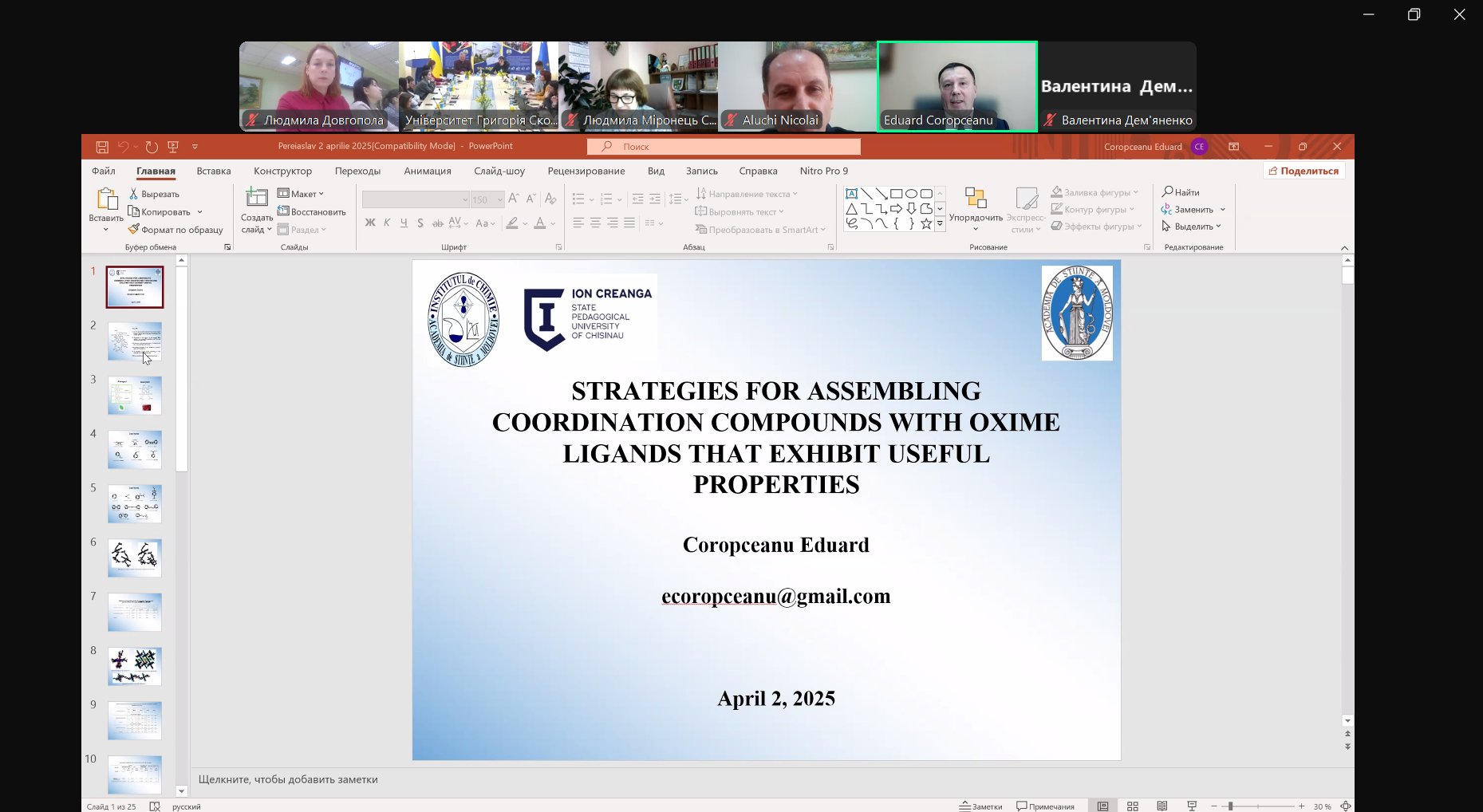Screen dimensions: 1483x812
Task: Fit slide to current window icon
Action: pyautogui.click(x=1346, y=806)
